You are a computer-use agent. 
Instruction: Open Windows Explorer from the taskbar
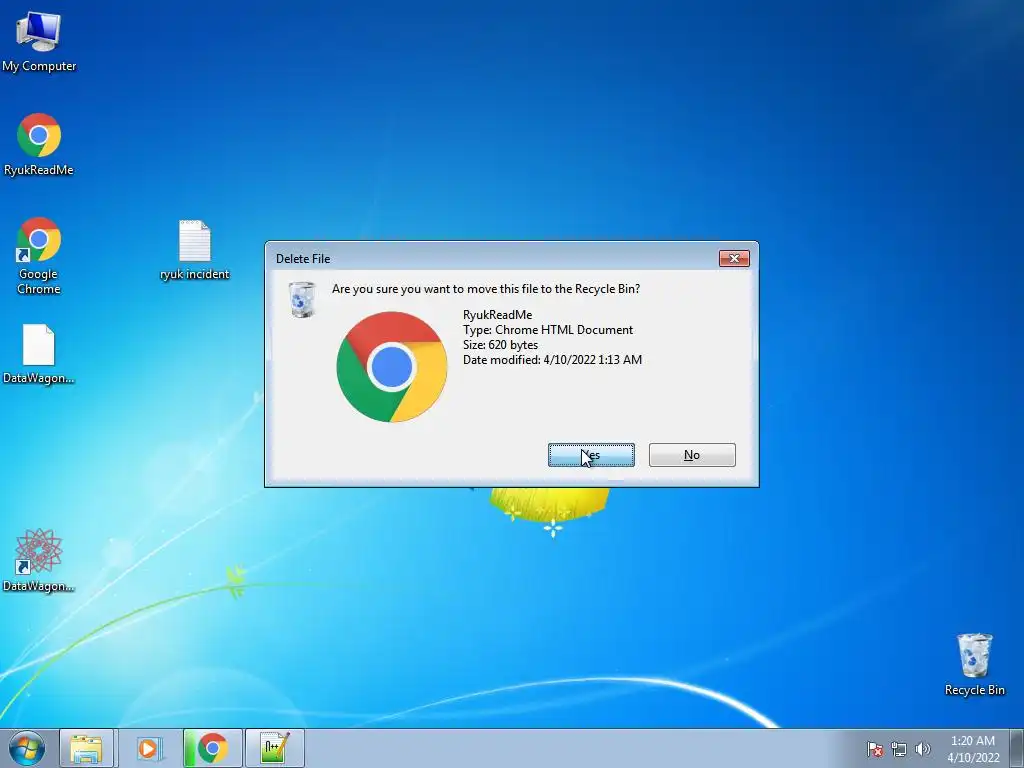click(86, 748)
